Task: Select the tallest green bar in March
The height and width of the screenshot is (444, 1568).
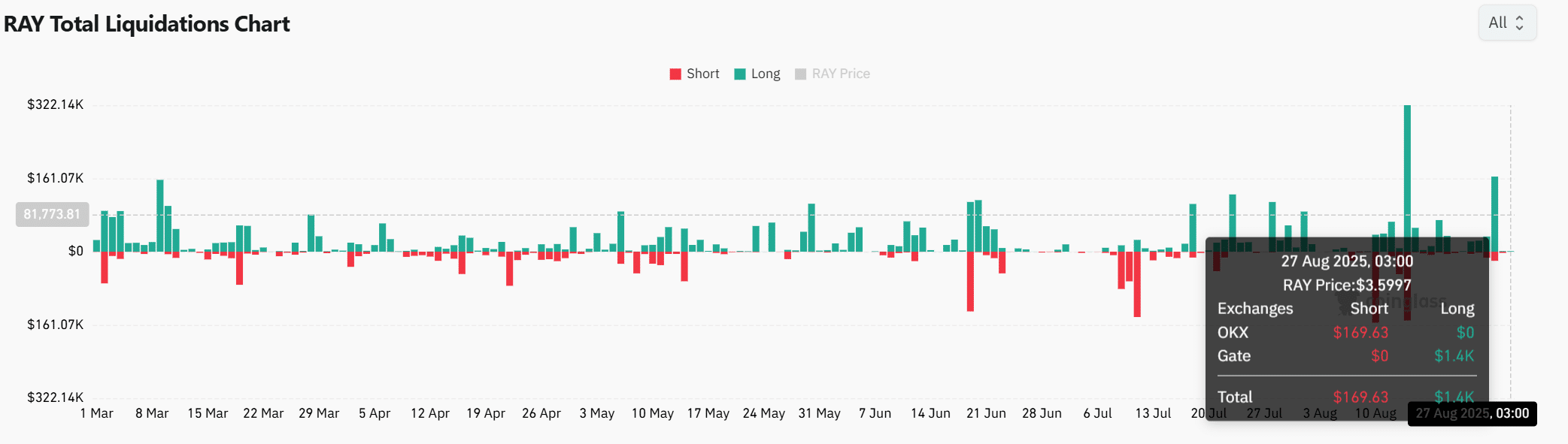Action: (x=160, y=214)
